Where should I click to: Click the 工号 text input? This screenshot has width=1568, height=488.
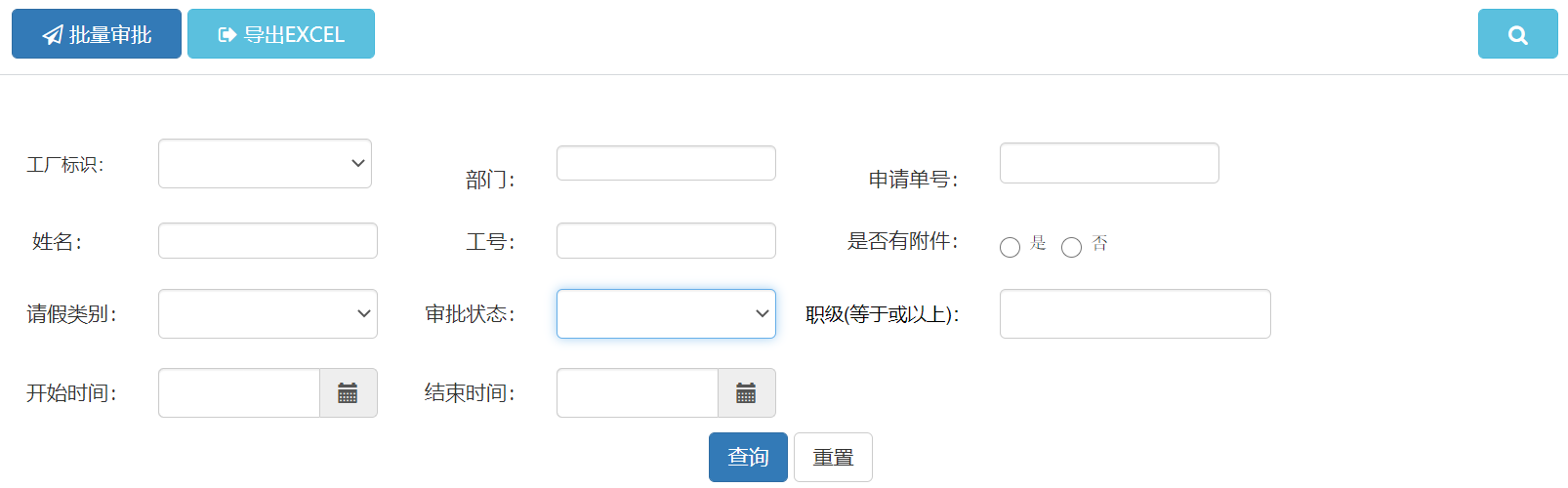[x=666, y=241]
